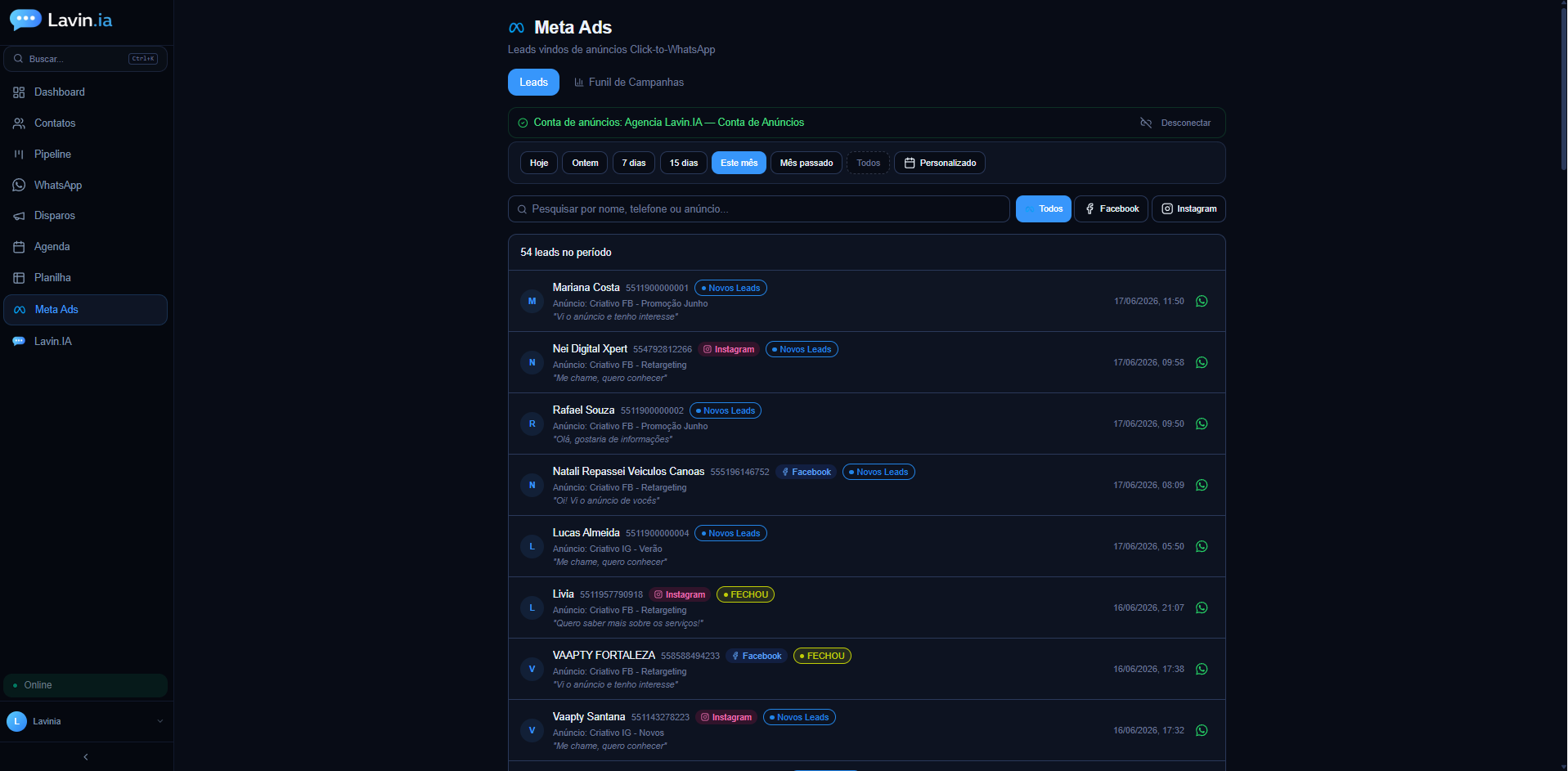Open WhatsApp chat for Livia lead
The image size is (1568, 771).
pos(1202,607)
